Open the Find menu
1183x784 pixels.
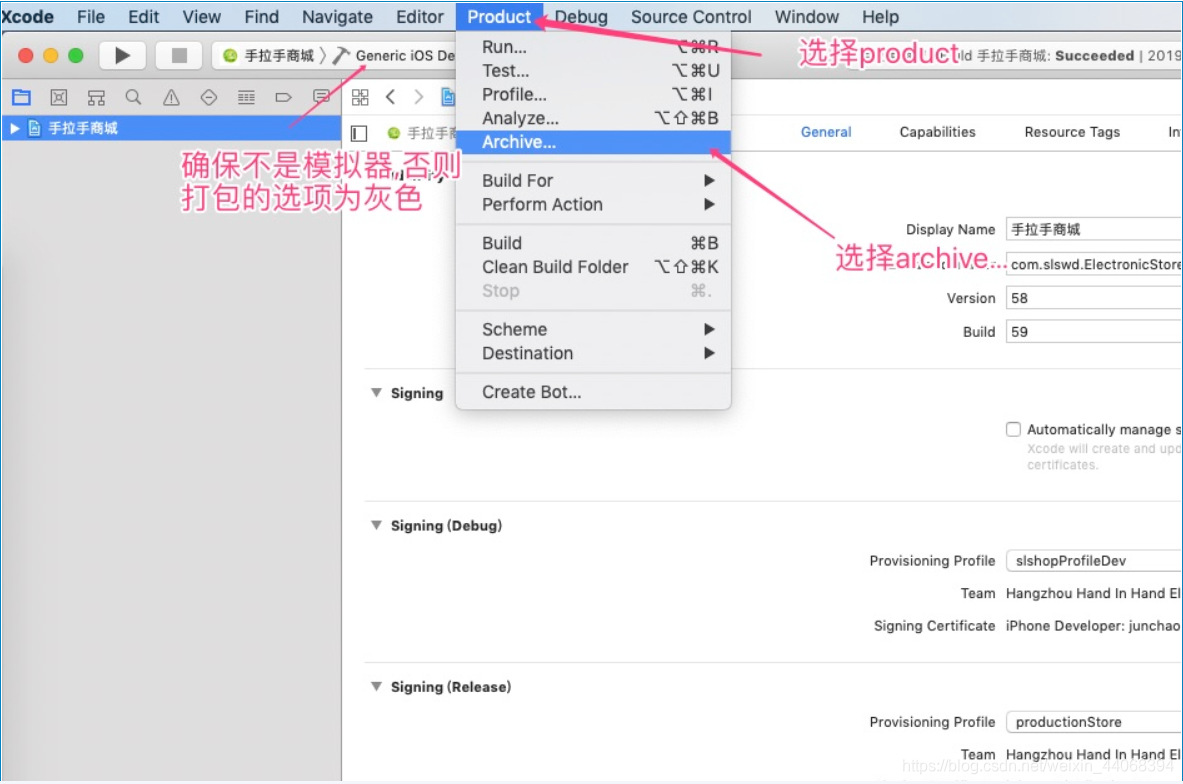click(261, 17)
